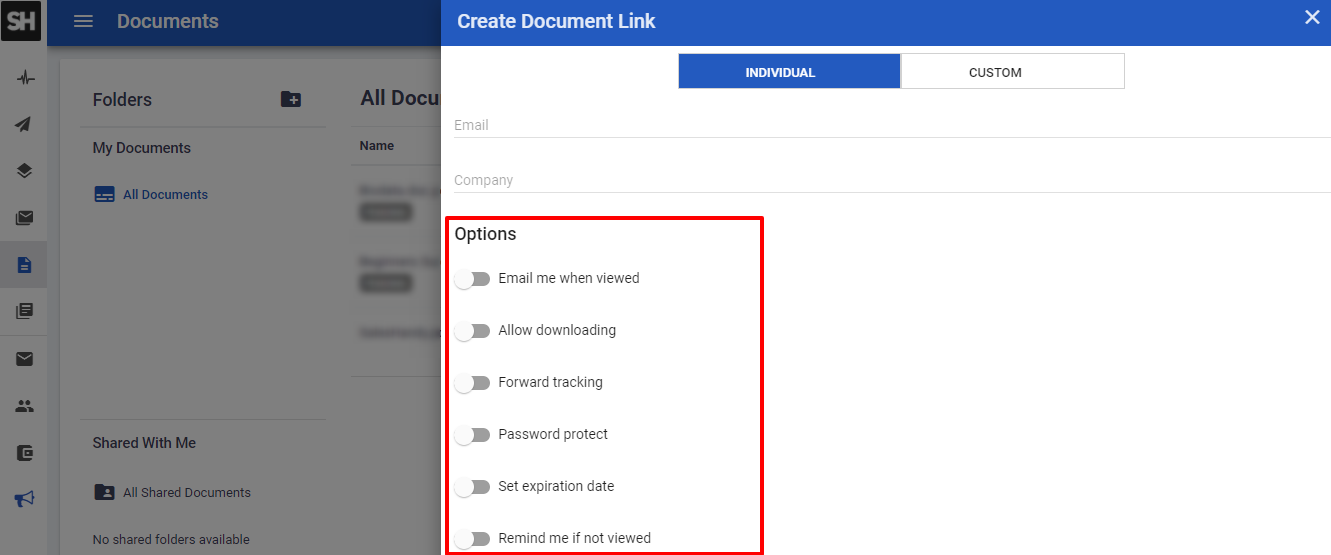Toggle Allow downloading switch

(472, 331)
